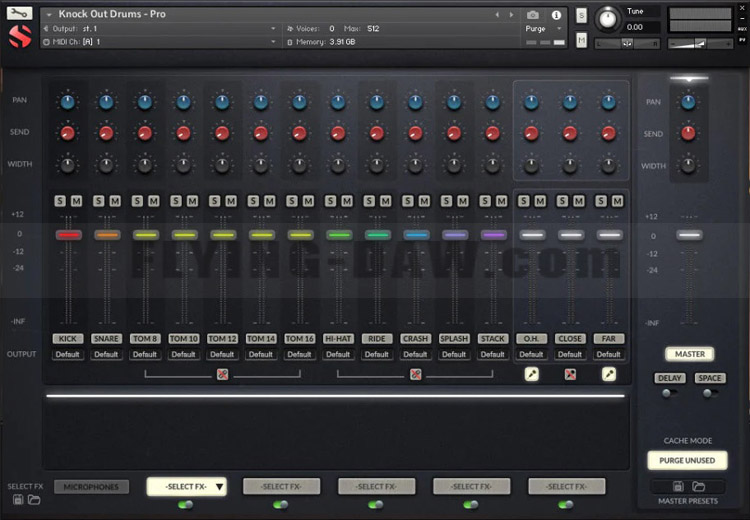Toggle the O.H. microphone icon

tap(531, 374)
